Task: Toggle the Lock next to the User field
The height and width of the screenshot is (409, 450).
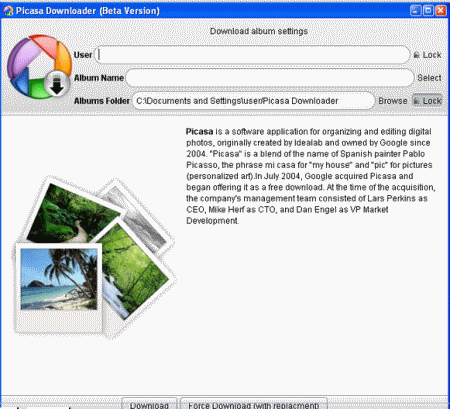Action: click(x=427, y=55)
